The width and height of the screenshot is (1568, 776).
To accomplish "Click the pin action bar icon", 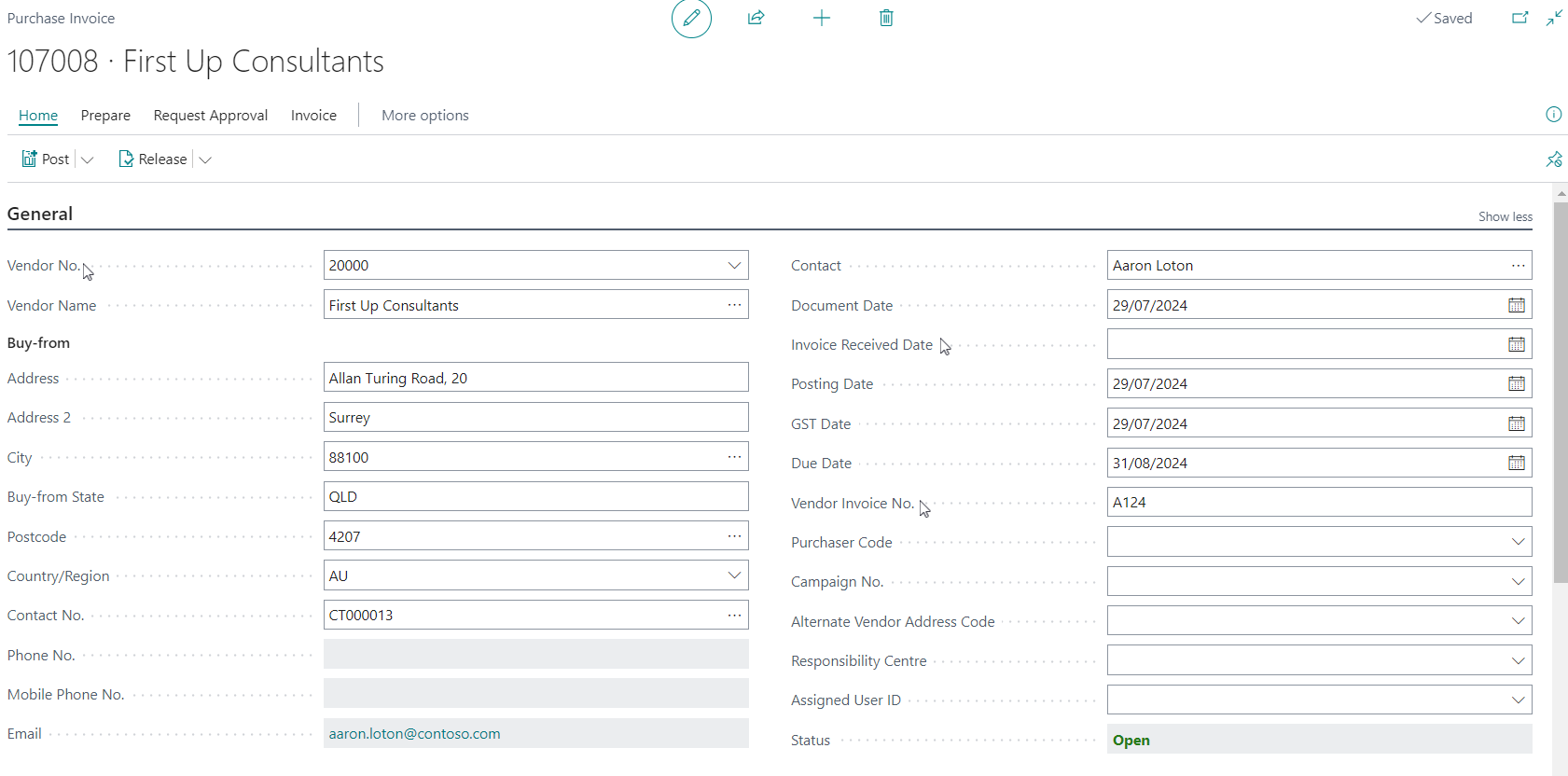I will pos(1554,159).
